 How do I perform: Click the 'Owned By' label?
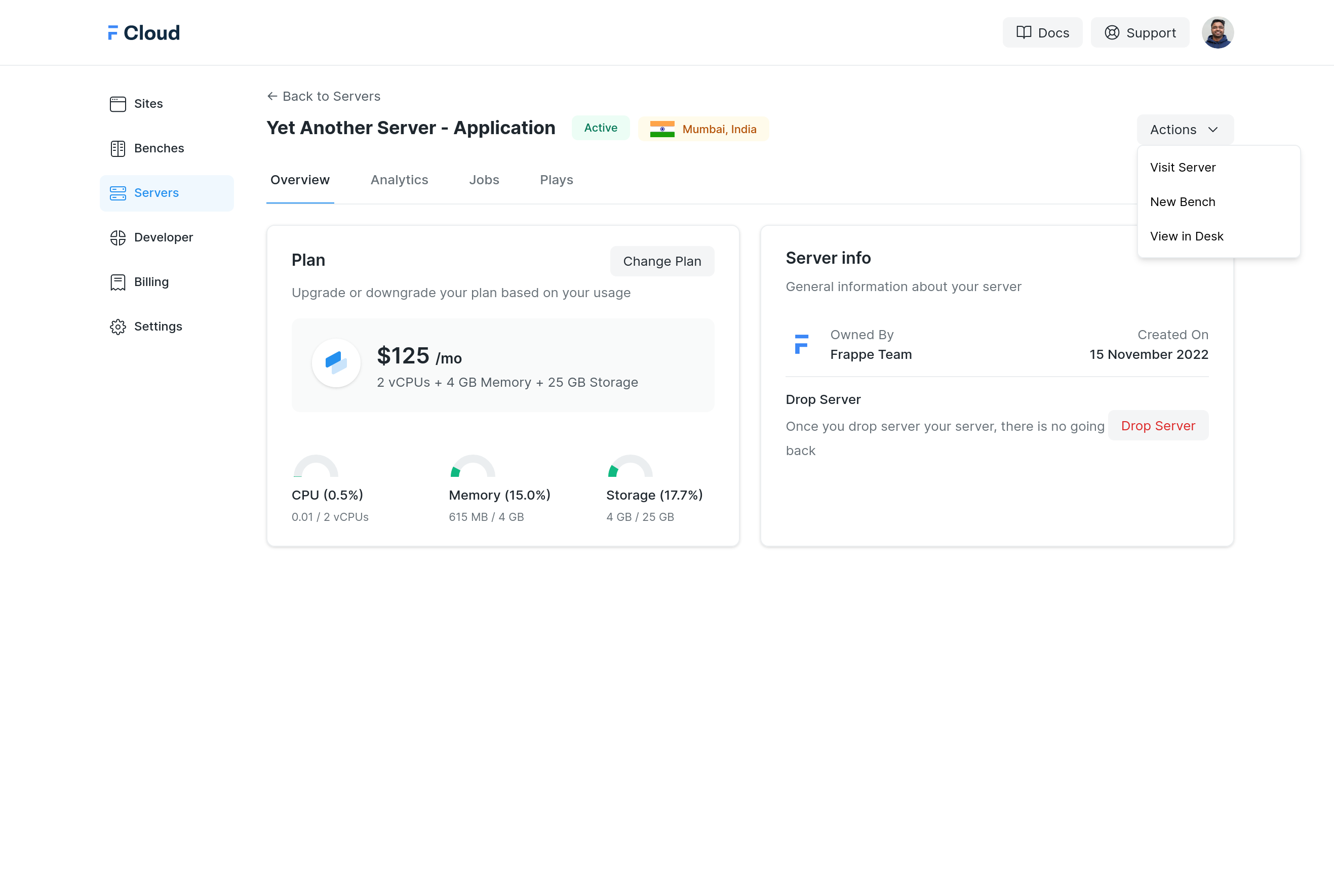(861, 335)
